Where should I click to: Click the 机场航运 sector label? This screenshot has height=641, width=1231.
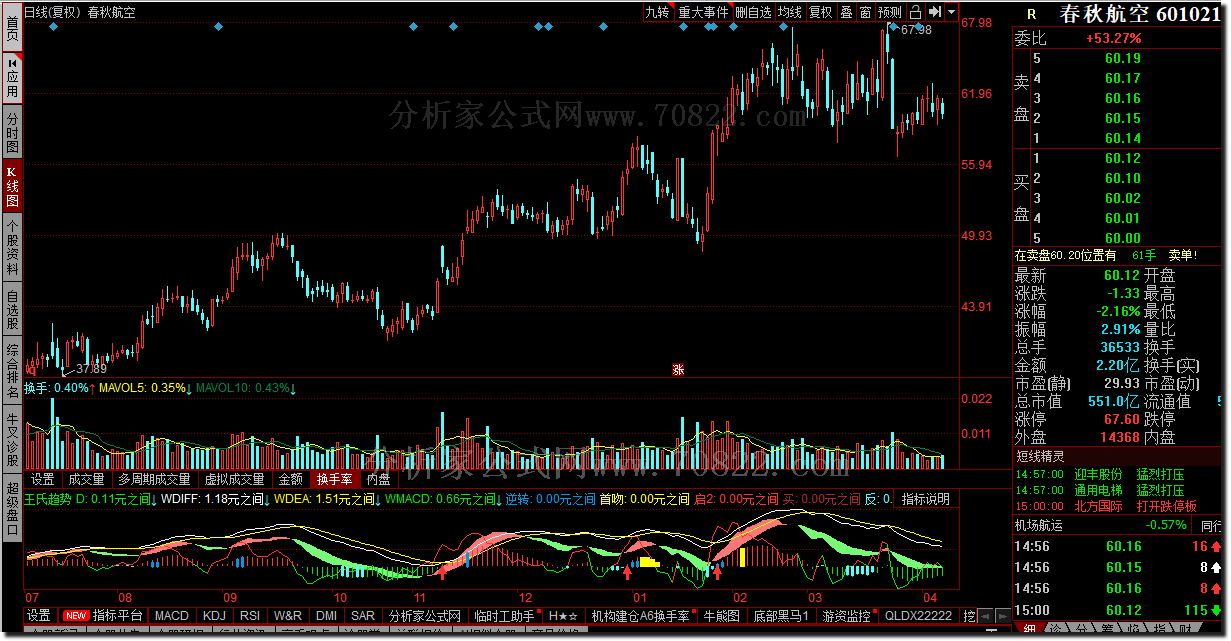coord(1039,524)
